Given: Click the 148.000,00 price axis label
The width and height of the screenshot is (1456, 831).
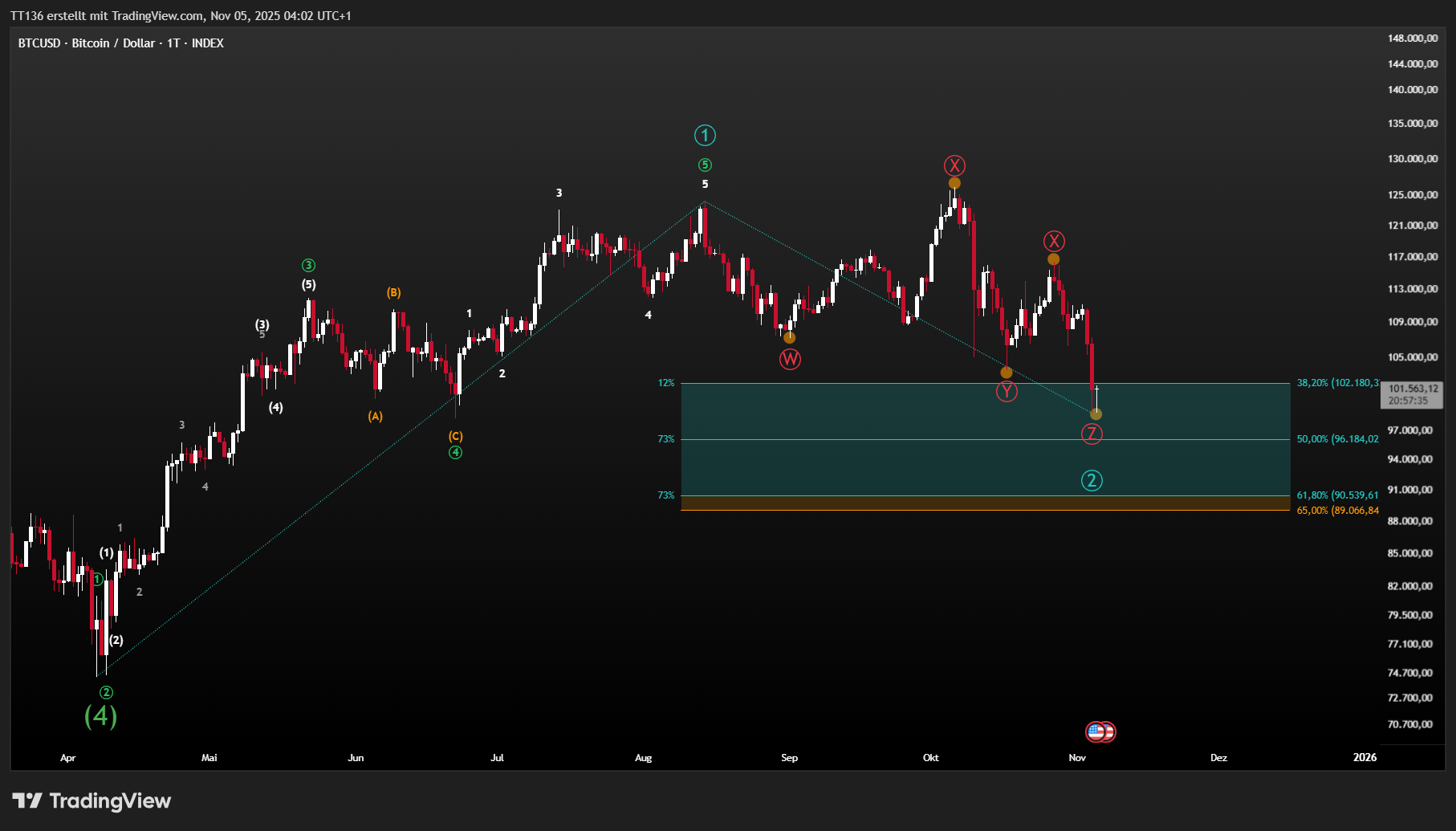Looking at the screenshot, I should coord(1413,38).
